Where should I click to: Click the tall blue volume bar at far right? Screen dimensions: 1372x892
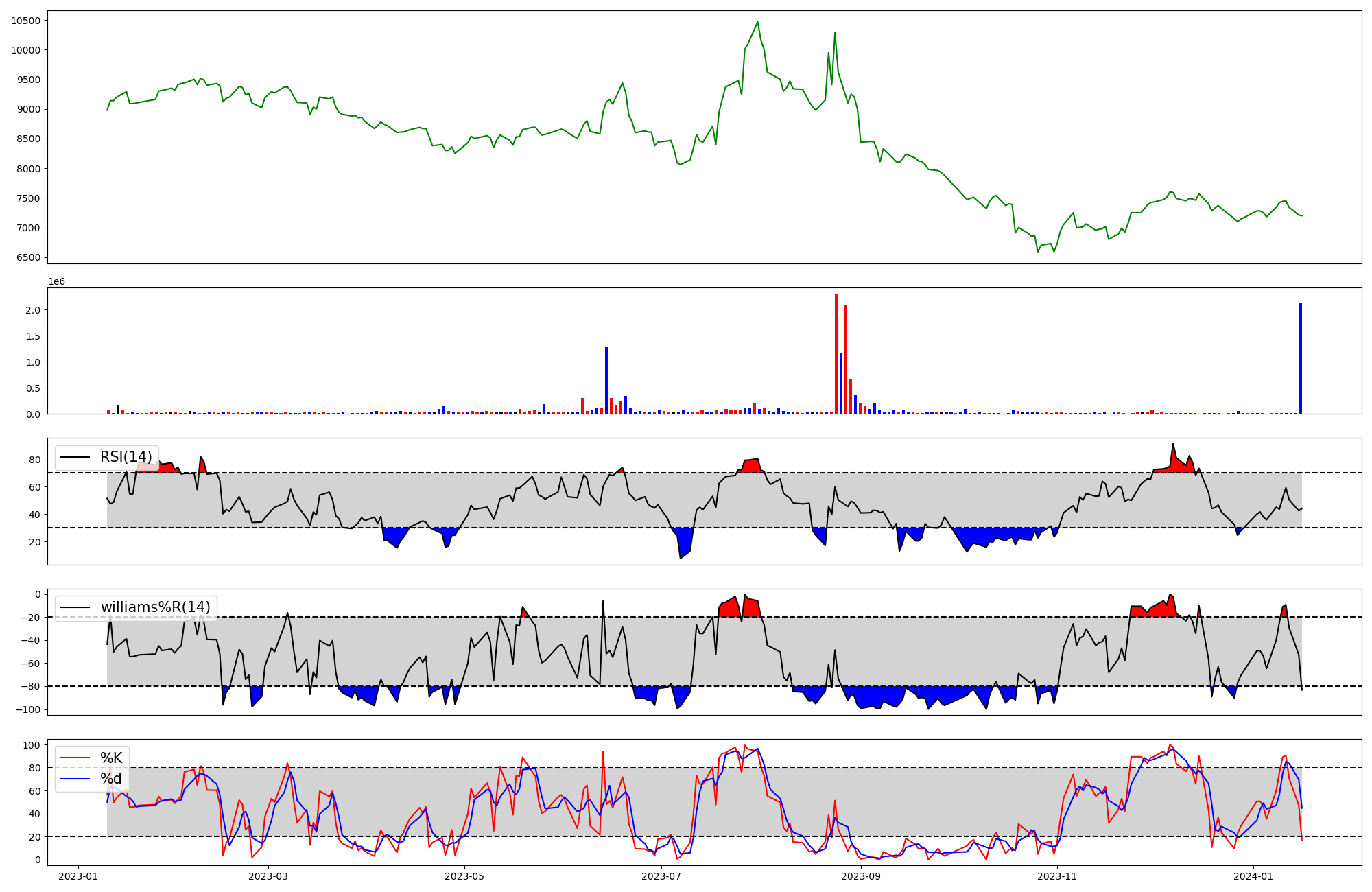click(x=1301, y=358)
